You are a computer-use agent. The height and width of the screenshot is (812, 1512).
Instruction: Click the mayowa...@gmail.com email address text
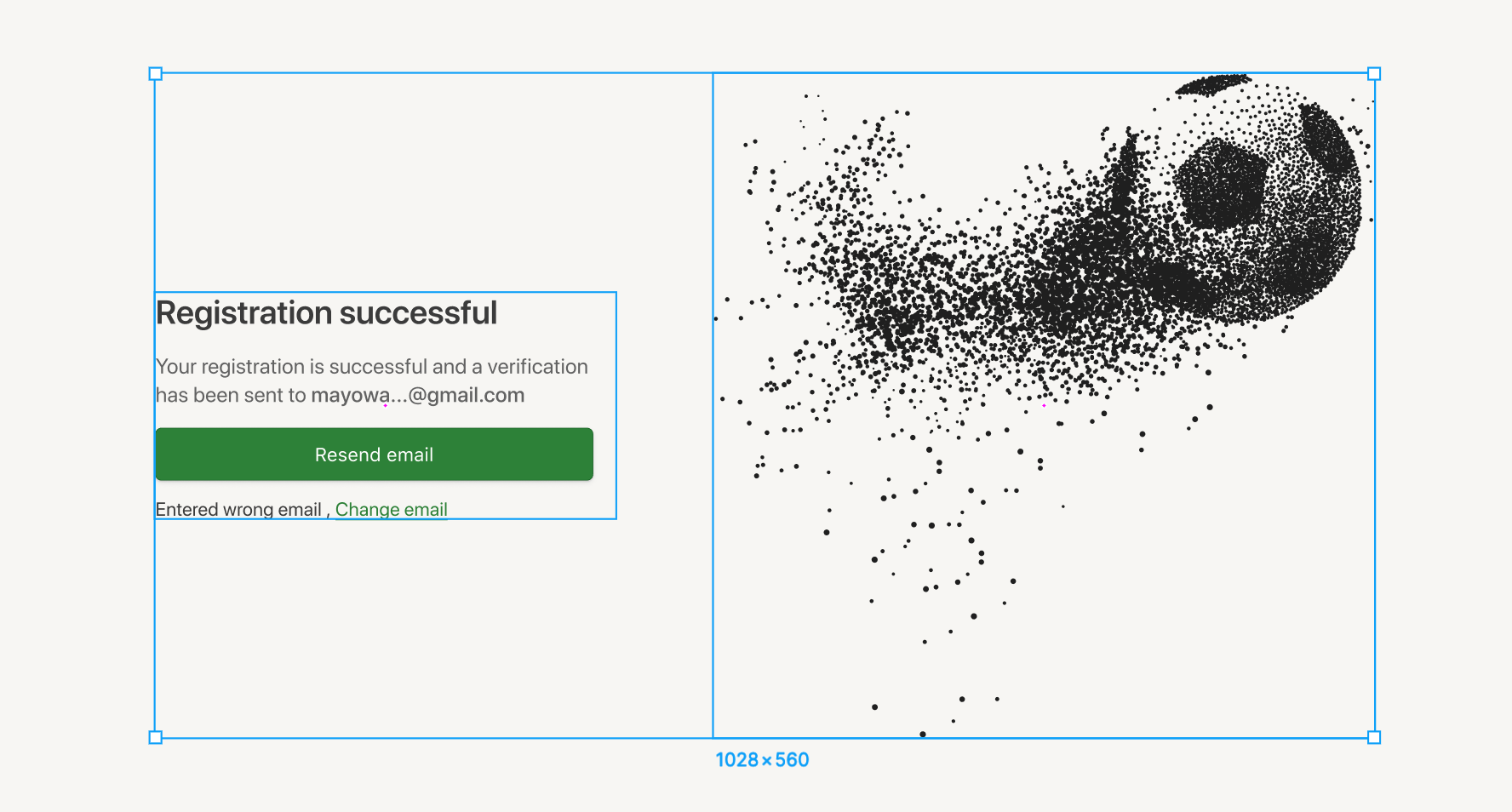(x=417, y=395)
